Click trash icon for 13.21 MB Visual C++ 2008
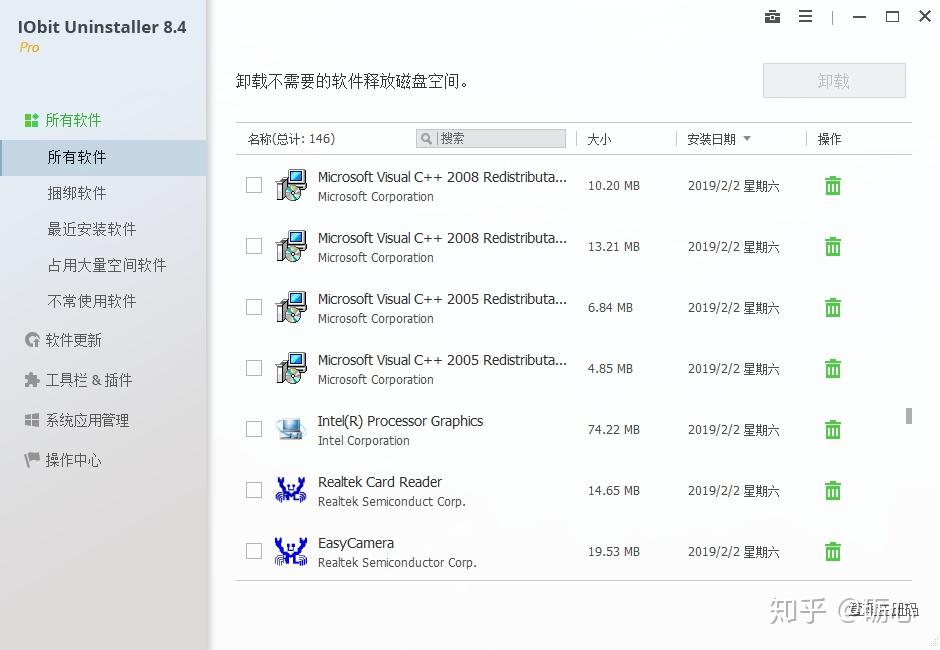This screenshot has height=650, width=940. [x=833, y=246]
